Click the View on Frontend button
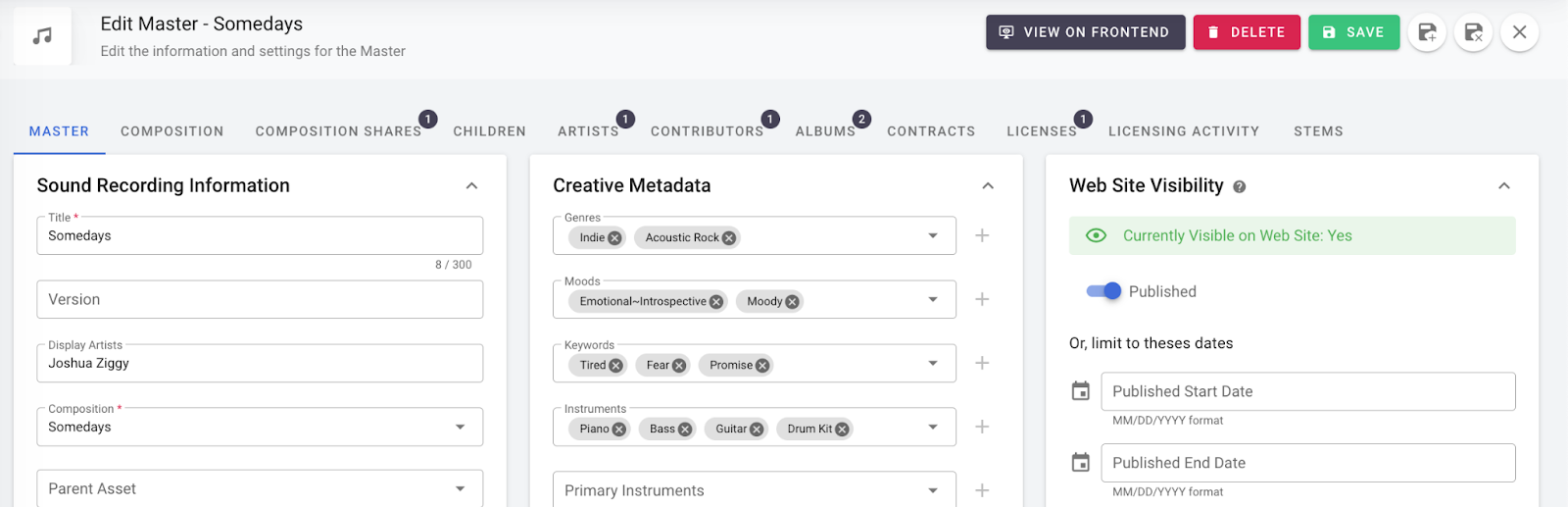The image size is (1568, 507). tap(1085, 32)
